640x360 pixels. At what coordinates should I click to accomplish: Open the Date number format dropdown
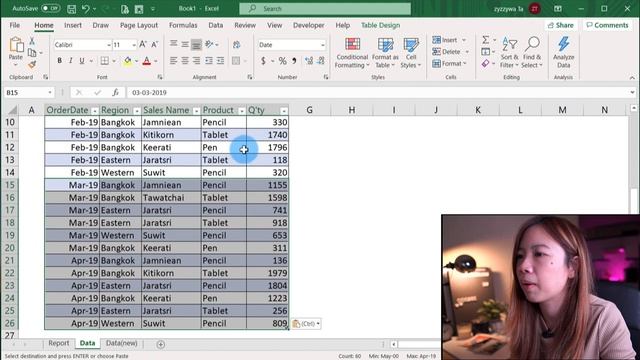pos(322,45)
